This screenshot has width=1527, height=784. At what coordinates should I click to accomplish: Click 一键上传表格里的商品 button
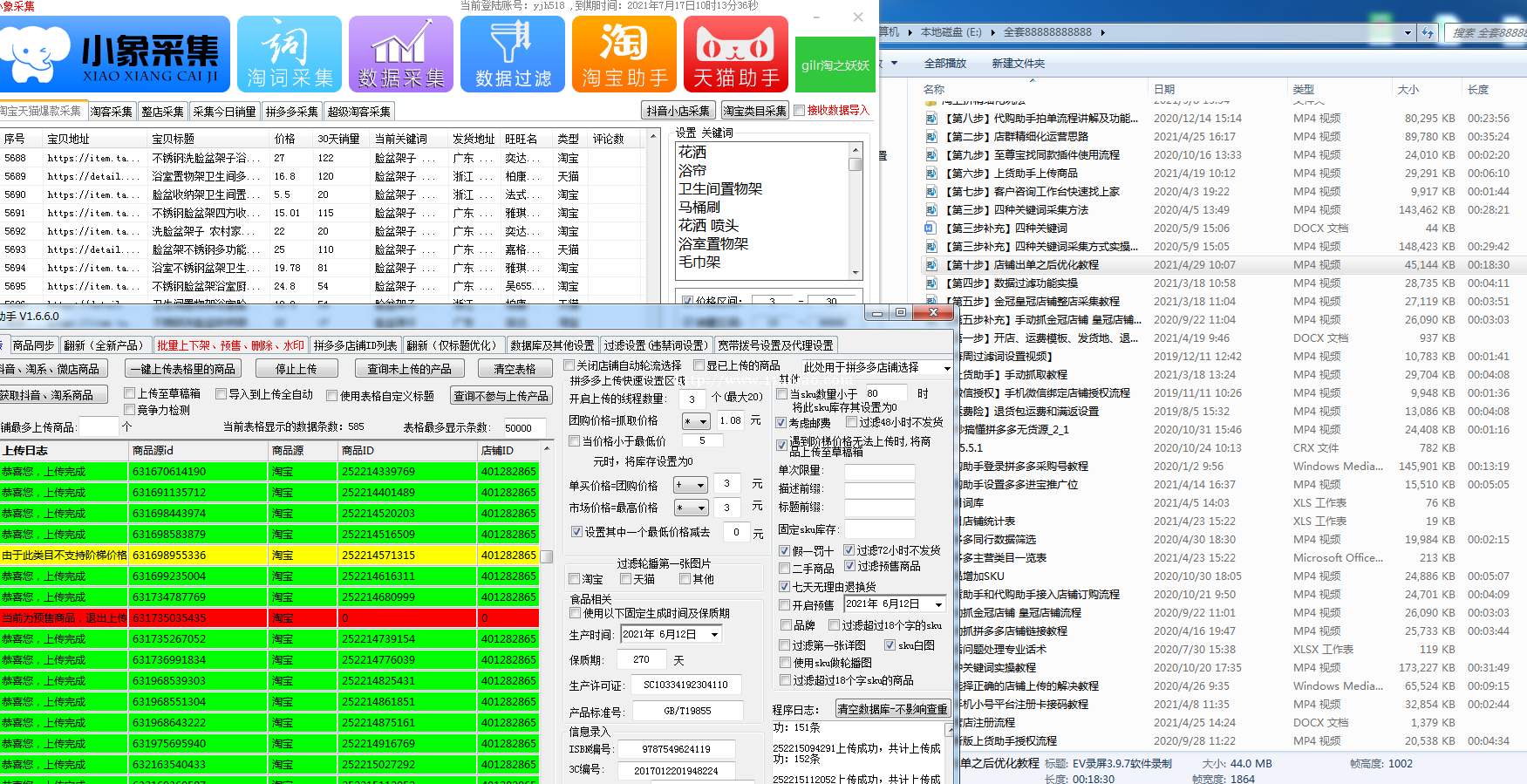point(182,369)
